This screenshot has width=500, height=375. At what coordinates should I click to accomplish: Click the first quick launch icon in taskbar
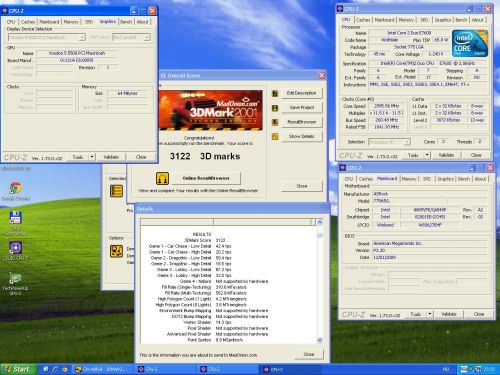tap(46, 369)
